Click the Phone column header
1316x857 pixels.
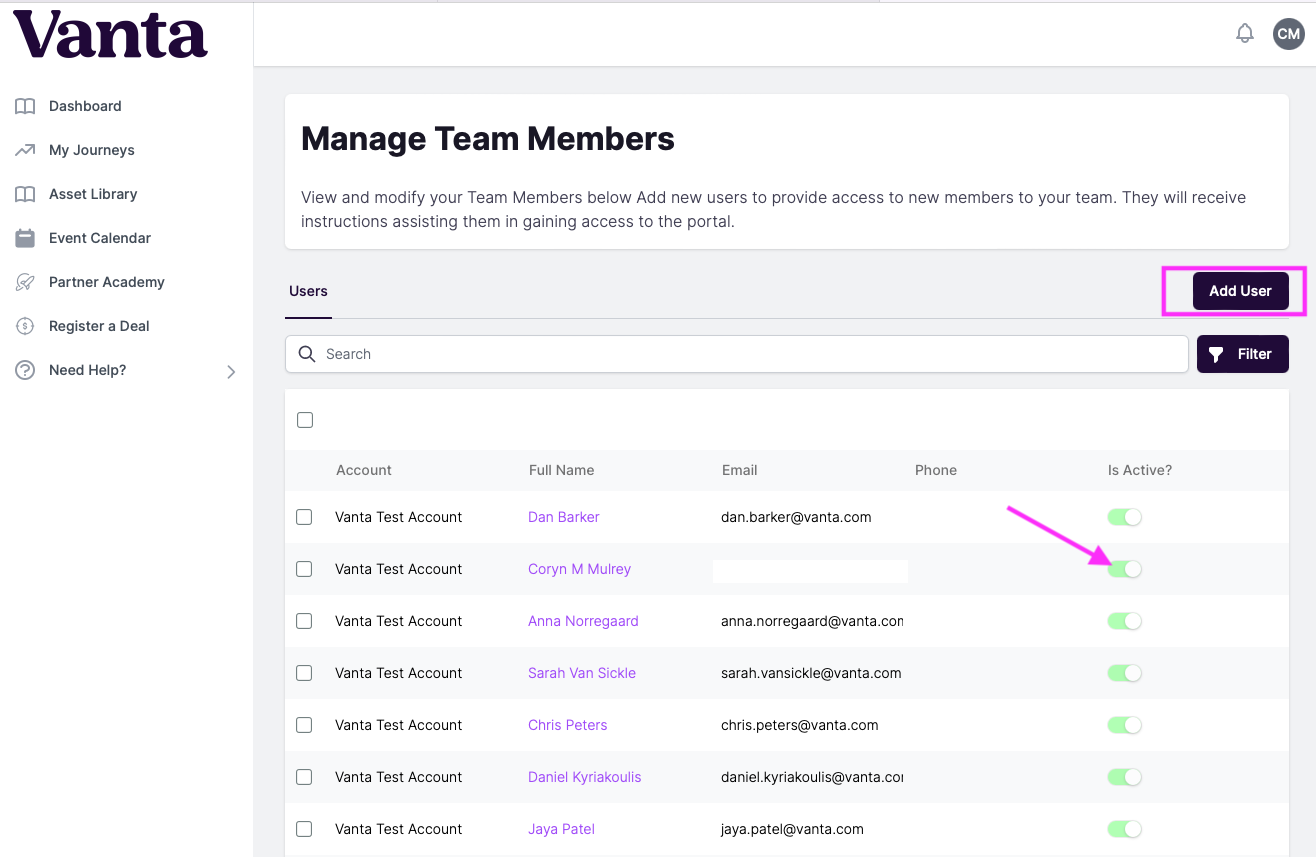pyautogui.click(x=936, y=470)
